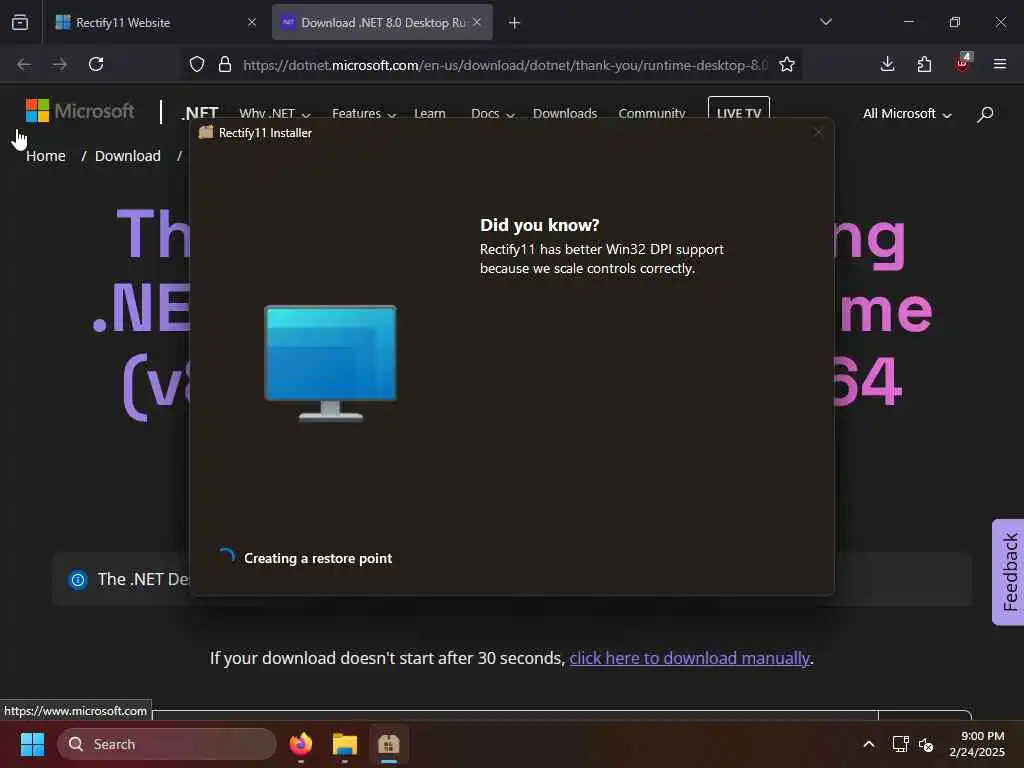Expand the All Microsoft dropdown
This screenshot has height=768, width=1024.
tap(907, 114)
